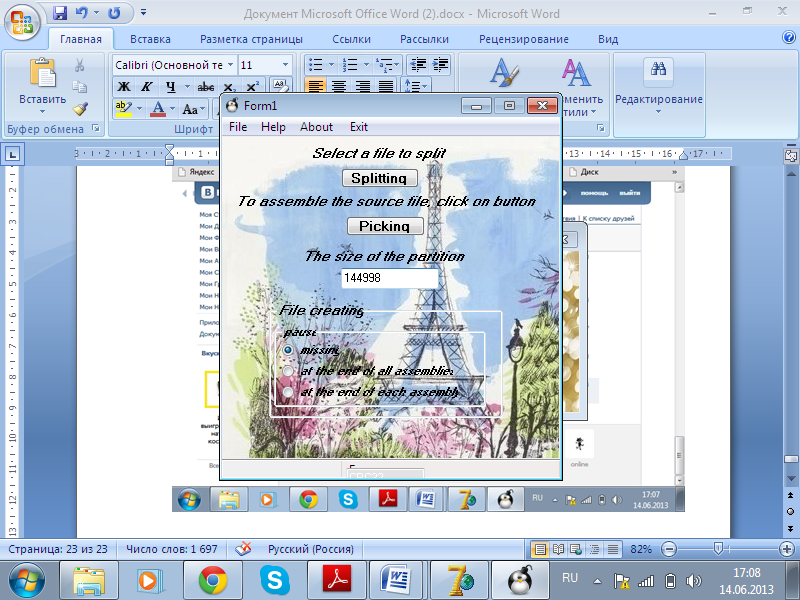Switch to the Рецензирование ribbon tab
800x600 pixels.
pyautogui.click(x=523, y=39)
